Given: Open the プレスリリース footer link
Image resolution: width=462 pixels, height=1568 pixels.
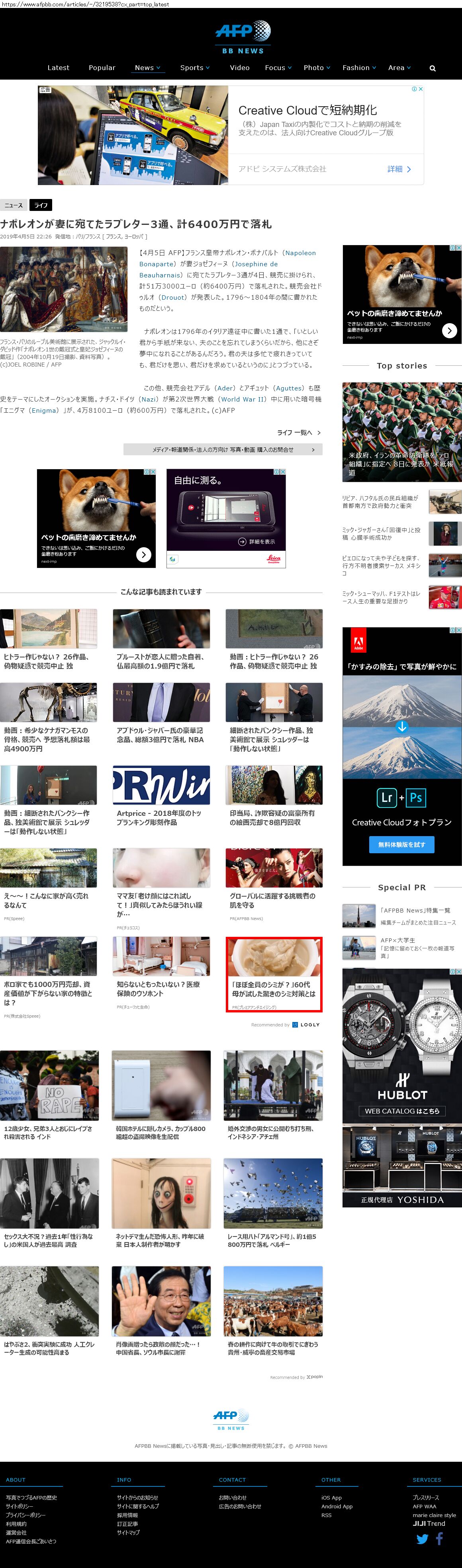Looking at the screenshot, I should [425, 1498].
